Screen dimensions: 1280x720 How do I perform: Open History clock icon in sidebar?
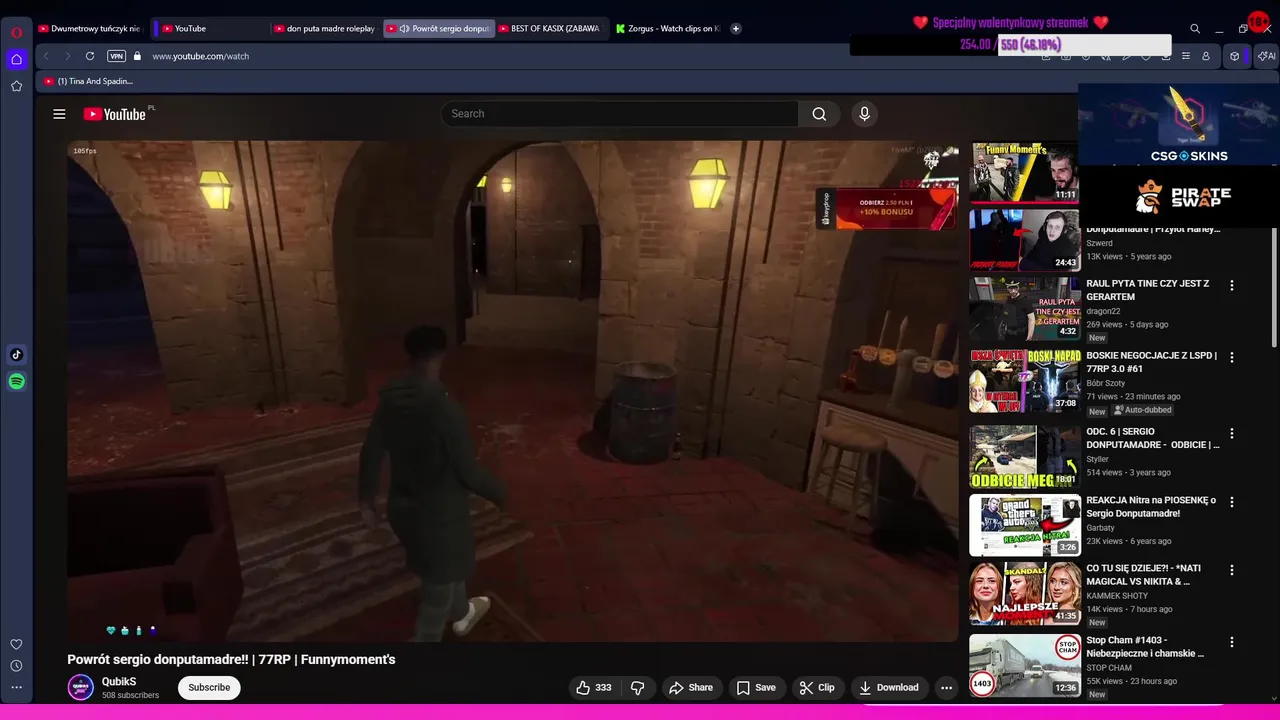16,666
